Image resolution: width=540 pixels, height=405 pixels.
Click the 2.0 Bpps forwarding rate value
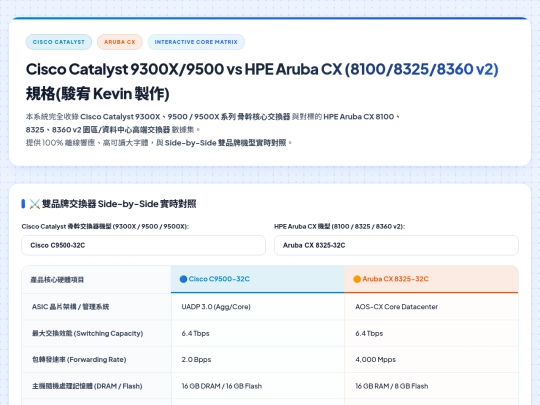pyautogui.click(x=196, y=360)
